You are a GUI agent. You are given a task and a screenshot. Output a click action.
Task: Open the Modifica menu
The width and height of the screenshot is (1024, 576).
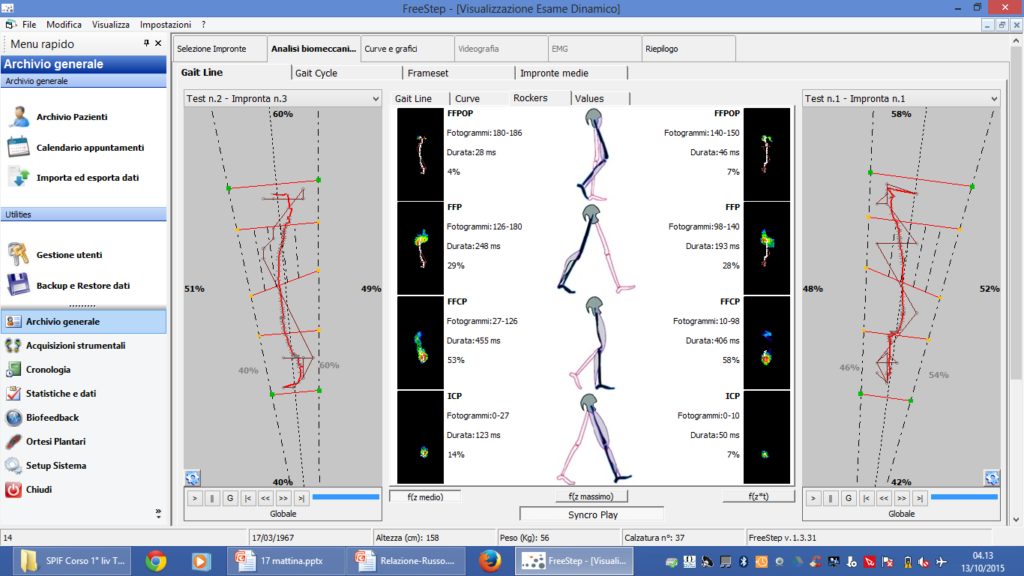click(x=64, y=25)
